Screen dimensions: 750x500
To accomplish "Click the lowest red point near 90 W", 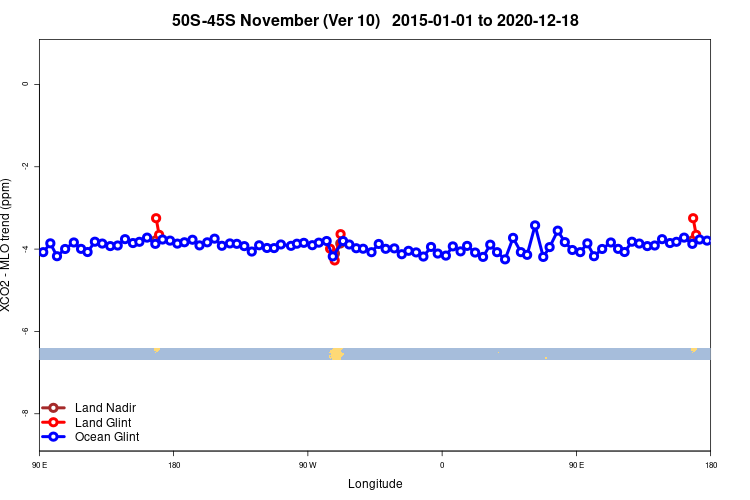I will pos(335,260).
